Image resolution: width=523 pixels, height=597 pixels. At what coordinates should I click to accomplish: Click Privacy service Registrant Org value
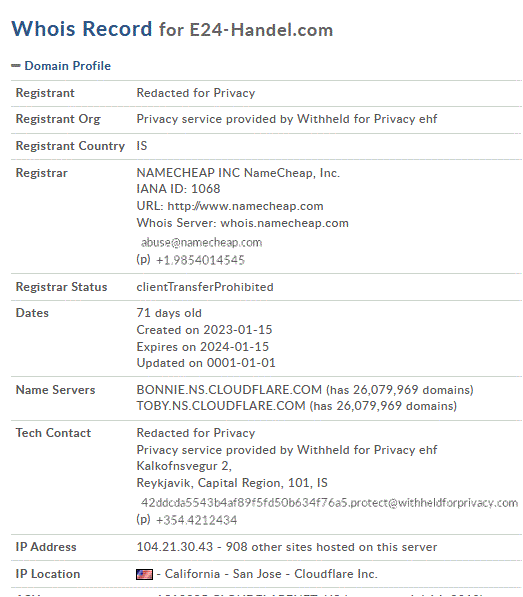(287, 119)
